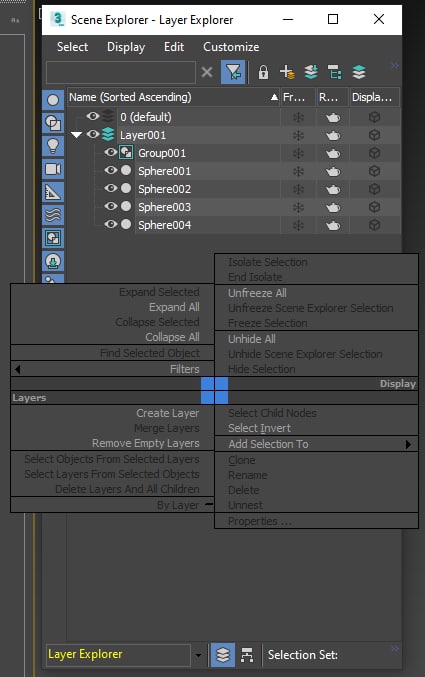The height and width of the screenshot is (677, 425).
Task: Collapse the Layer001 tree node
Action: 76,135
